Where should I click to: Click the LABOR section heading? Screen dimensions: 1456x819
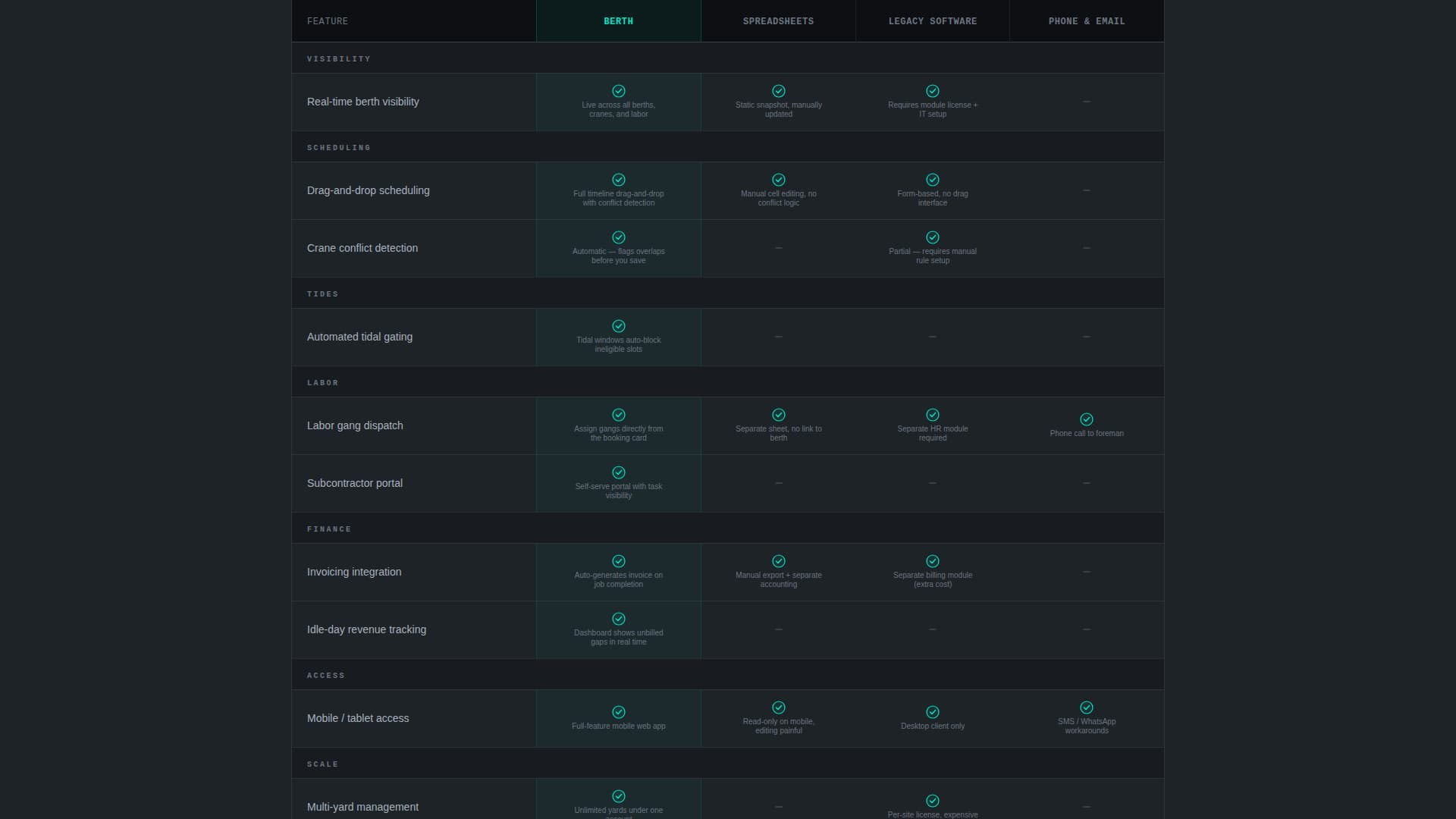(x=323, y=382)
